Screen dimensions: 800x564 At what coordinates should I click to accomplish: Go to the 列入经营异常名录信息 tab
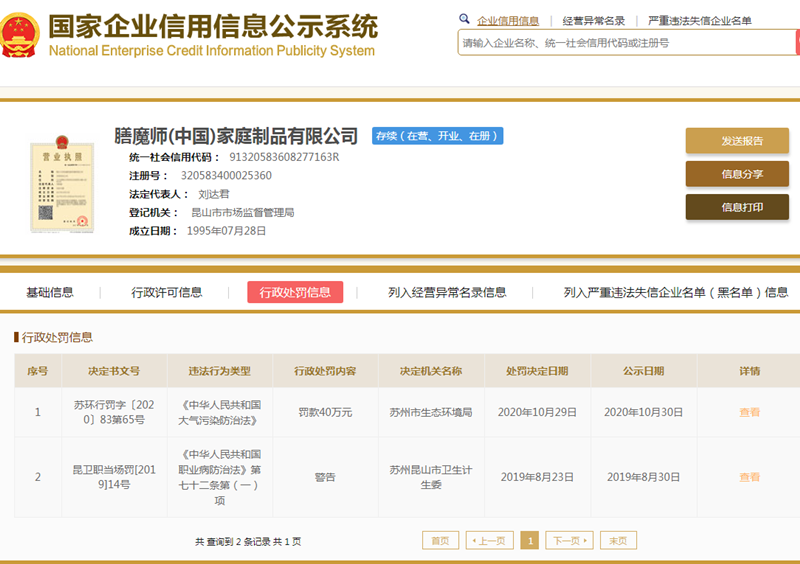447,292
